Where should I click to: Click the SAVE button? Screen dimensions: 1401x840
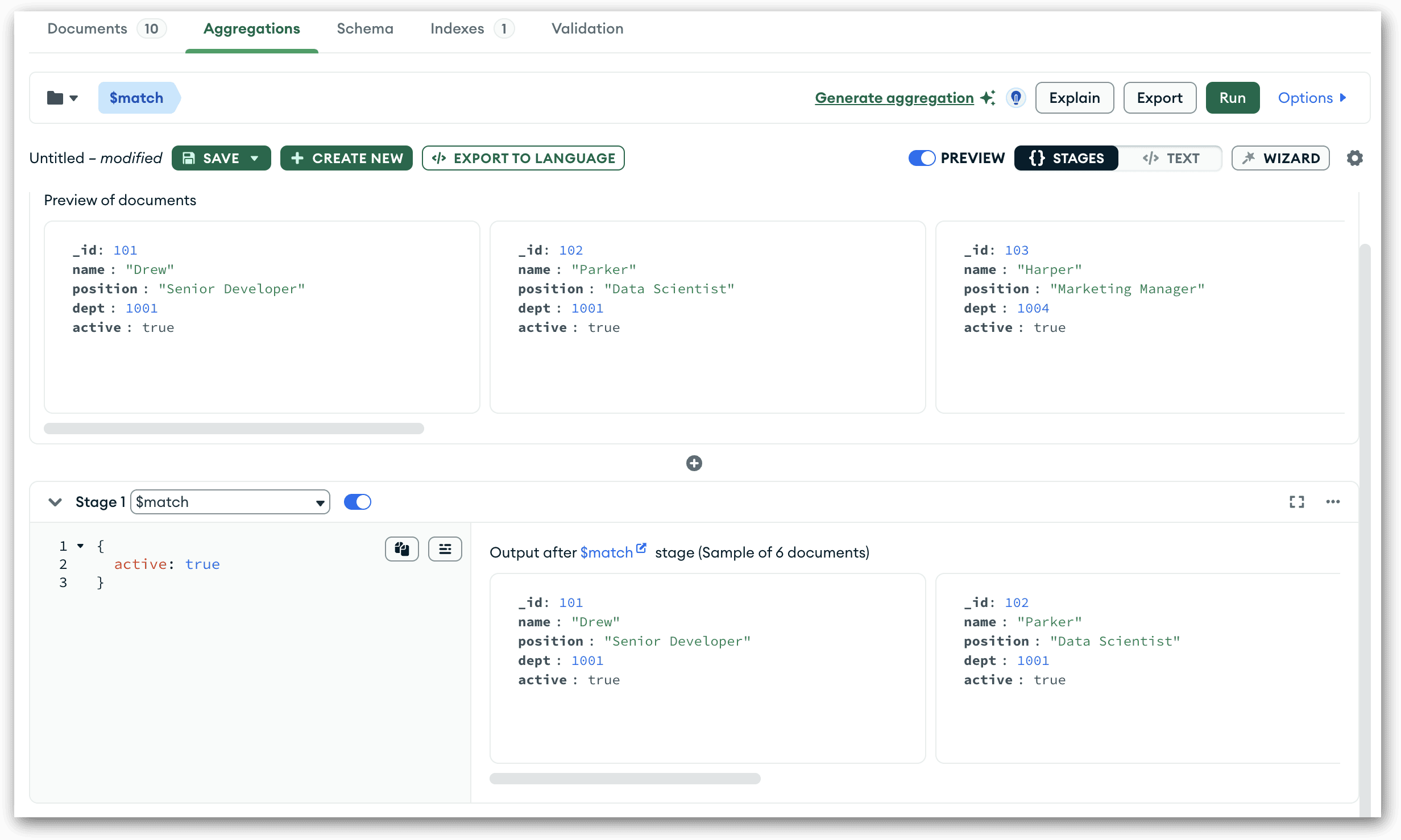tap(221, 158)
